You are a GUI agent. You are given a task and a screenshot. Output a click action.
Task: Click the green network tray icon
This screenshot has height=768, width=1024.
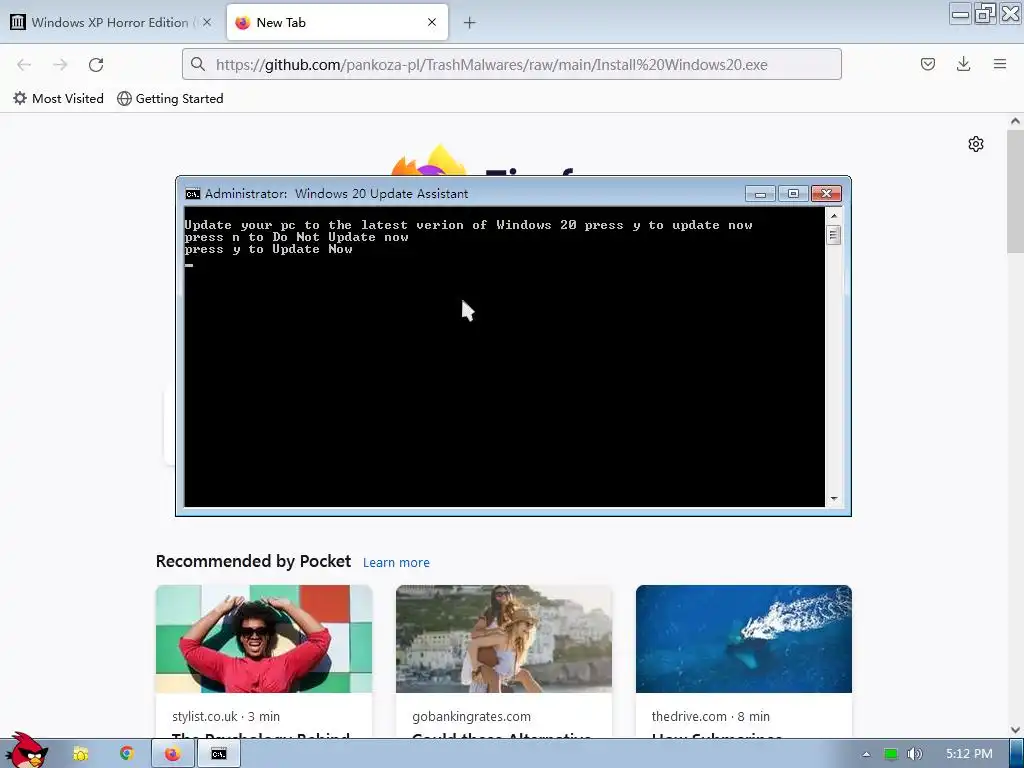(x=890, y=754)
